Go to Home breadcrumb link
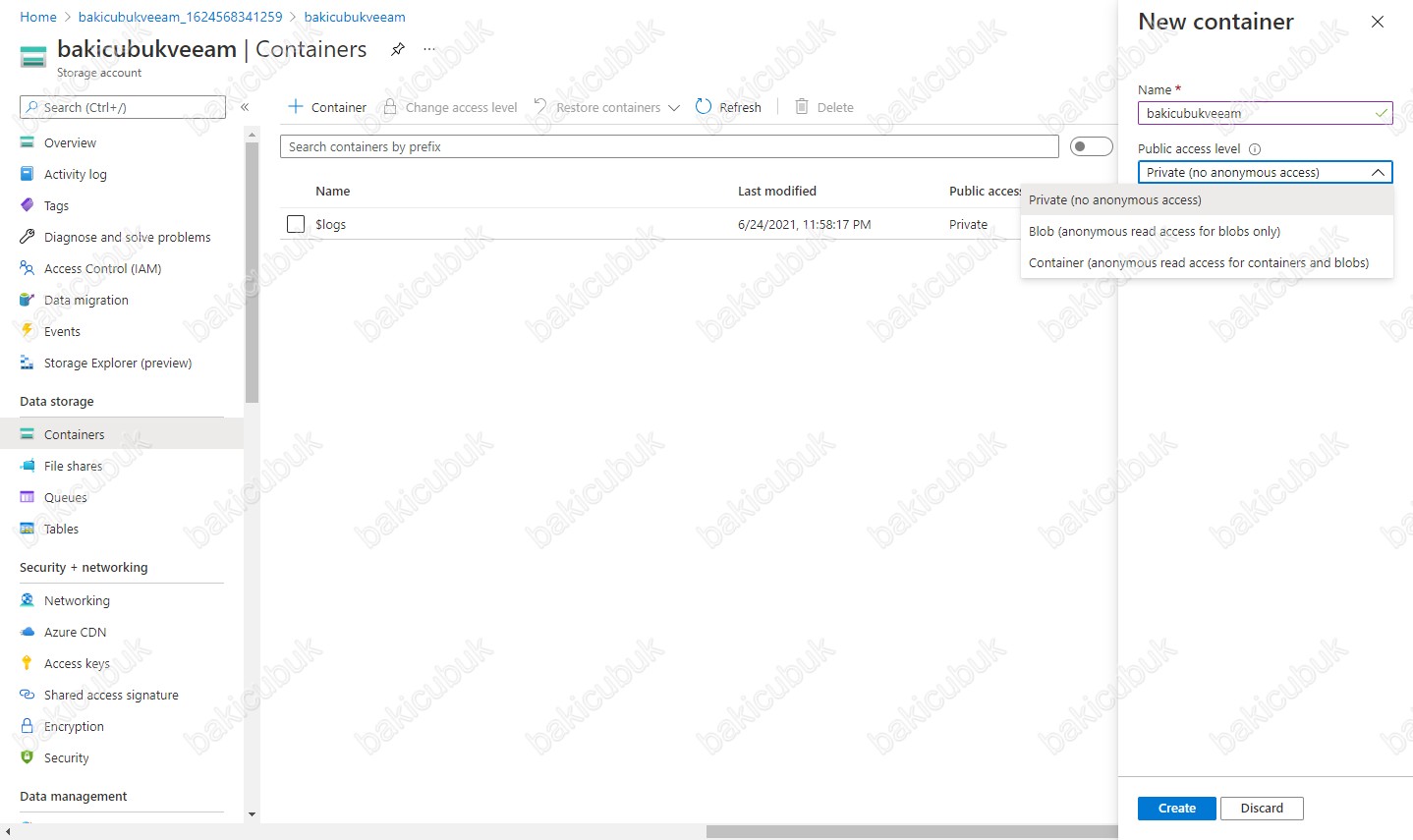 pyautogui.click(x=38, y=17)
